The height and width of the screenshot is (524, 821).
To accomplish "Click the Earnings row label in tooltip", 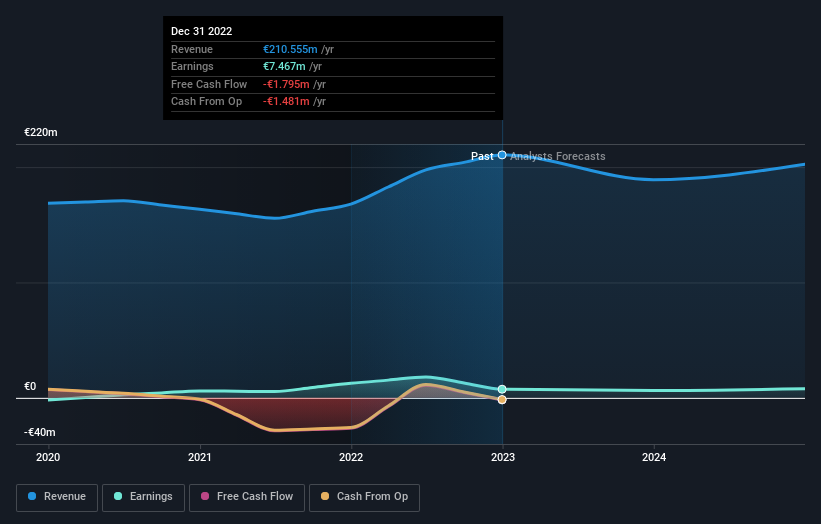I will [x=192, y=66].
